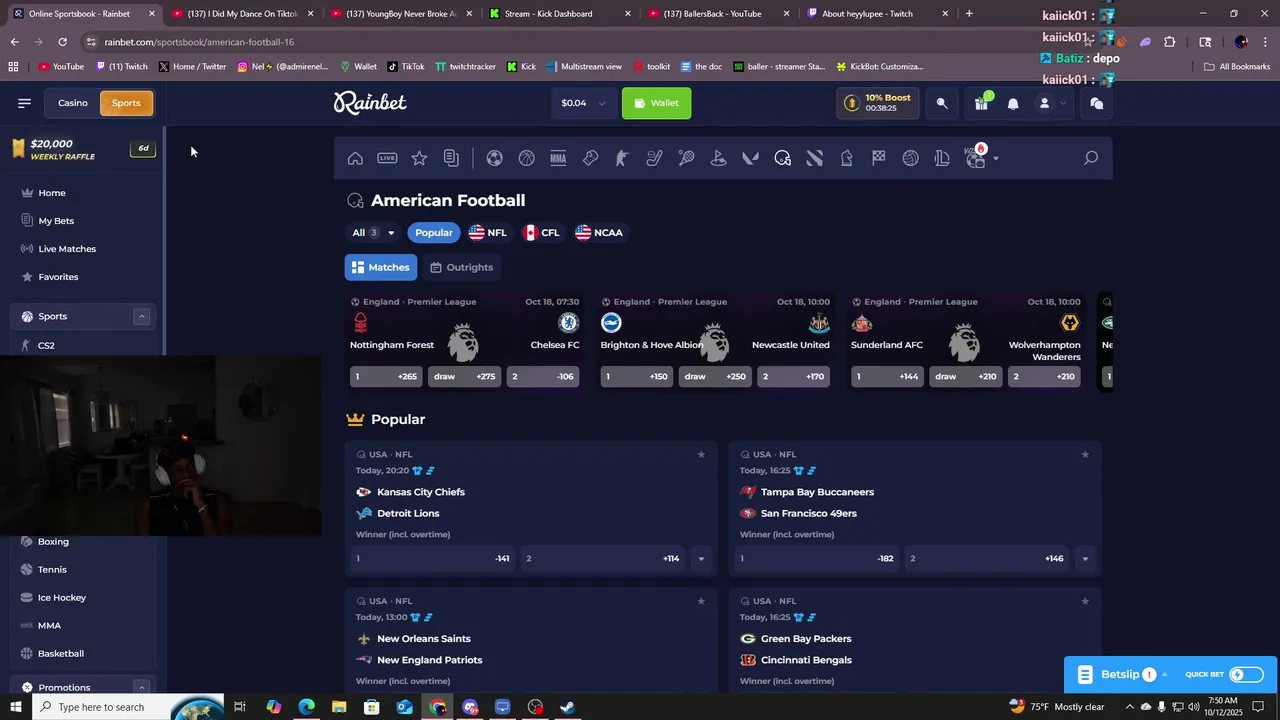Open Windows Start menu
Screen dimensions: 1280x720
[x=16, y=707]
